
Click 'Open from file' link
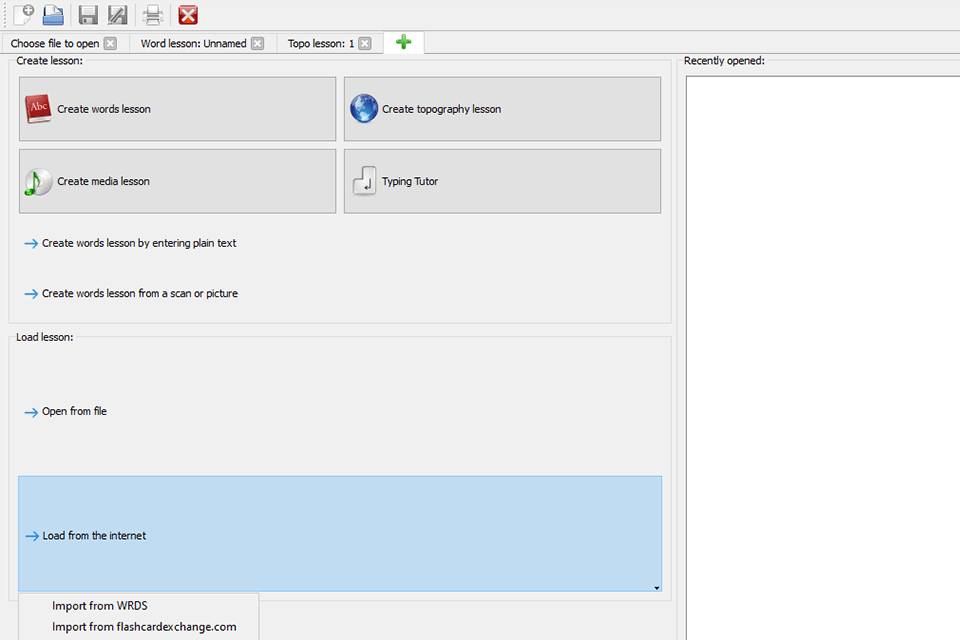point(74,411)
